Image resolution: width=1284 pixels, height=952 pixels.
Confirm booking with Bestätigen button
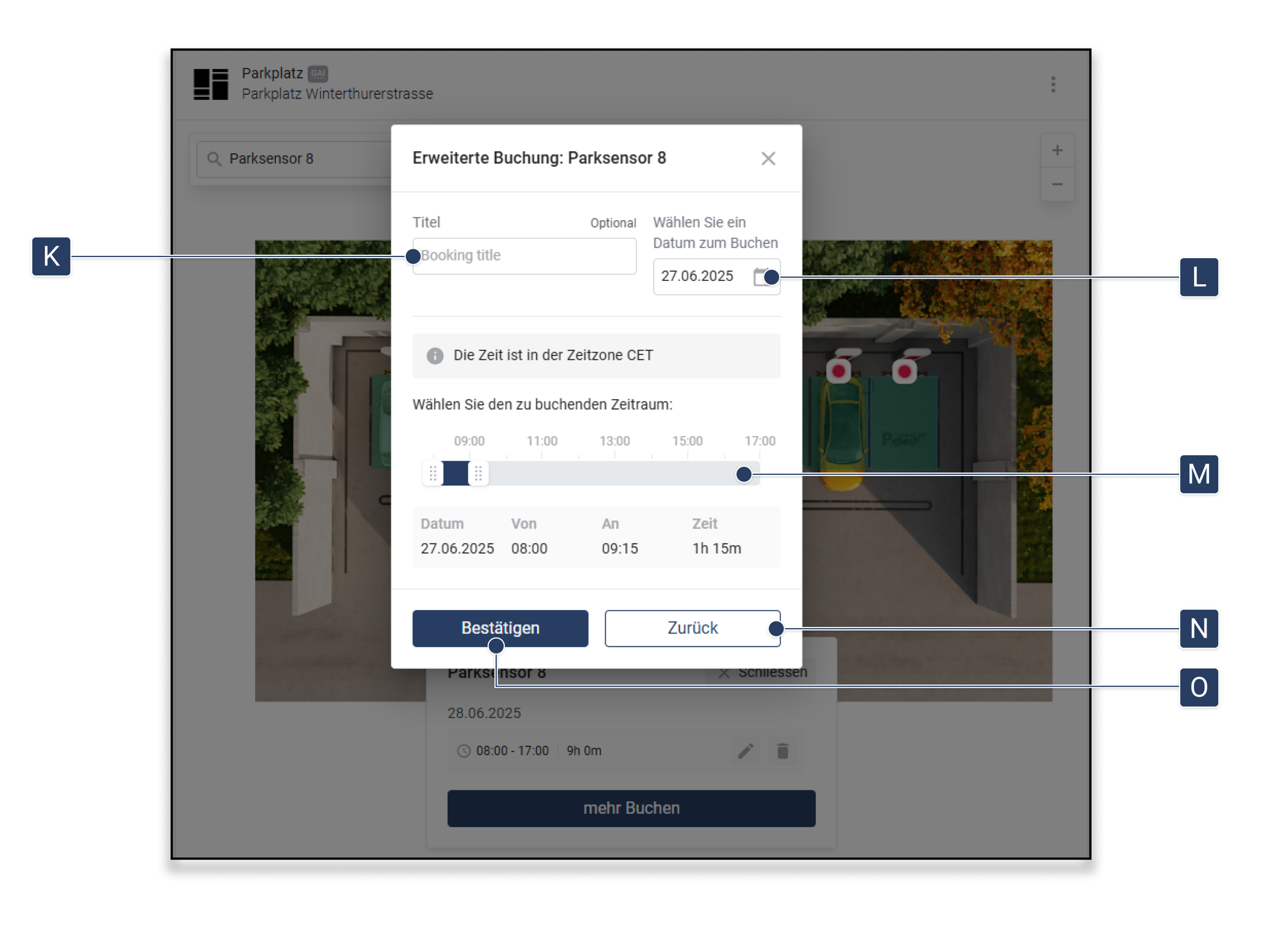click(x=500, y=628)
